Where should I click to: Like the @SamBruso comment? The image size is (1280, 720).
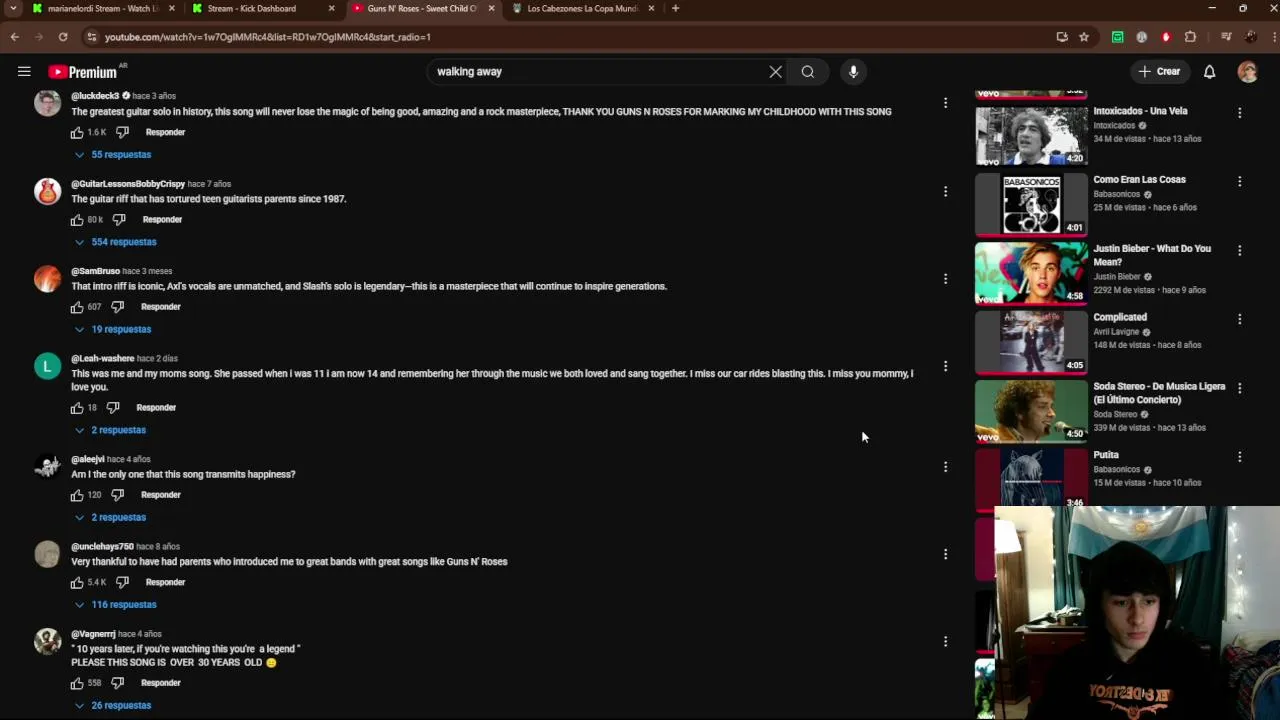tap(77, 307)
